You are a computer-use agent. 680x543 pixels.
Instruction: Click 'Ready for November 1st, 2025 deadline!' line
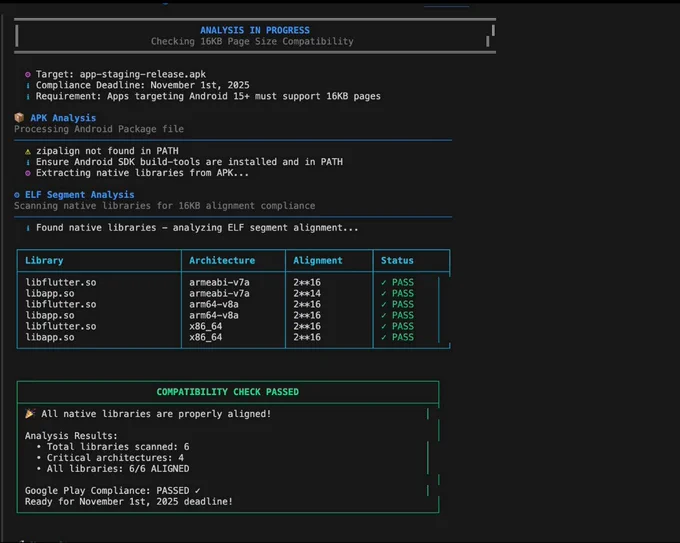pyautogui.click(x=129, y=501)
